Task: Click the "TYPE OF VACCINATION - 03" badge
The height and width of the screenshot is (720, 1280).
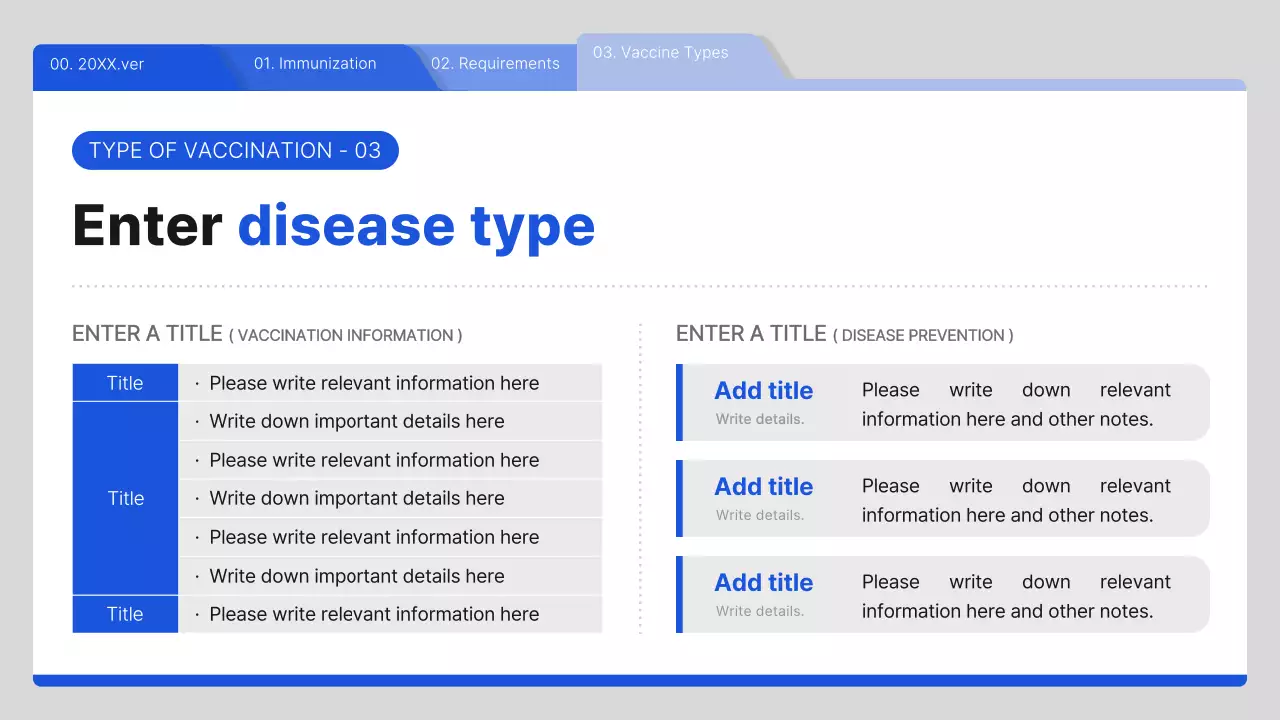Action: [235, 151]
